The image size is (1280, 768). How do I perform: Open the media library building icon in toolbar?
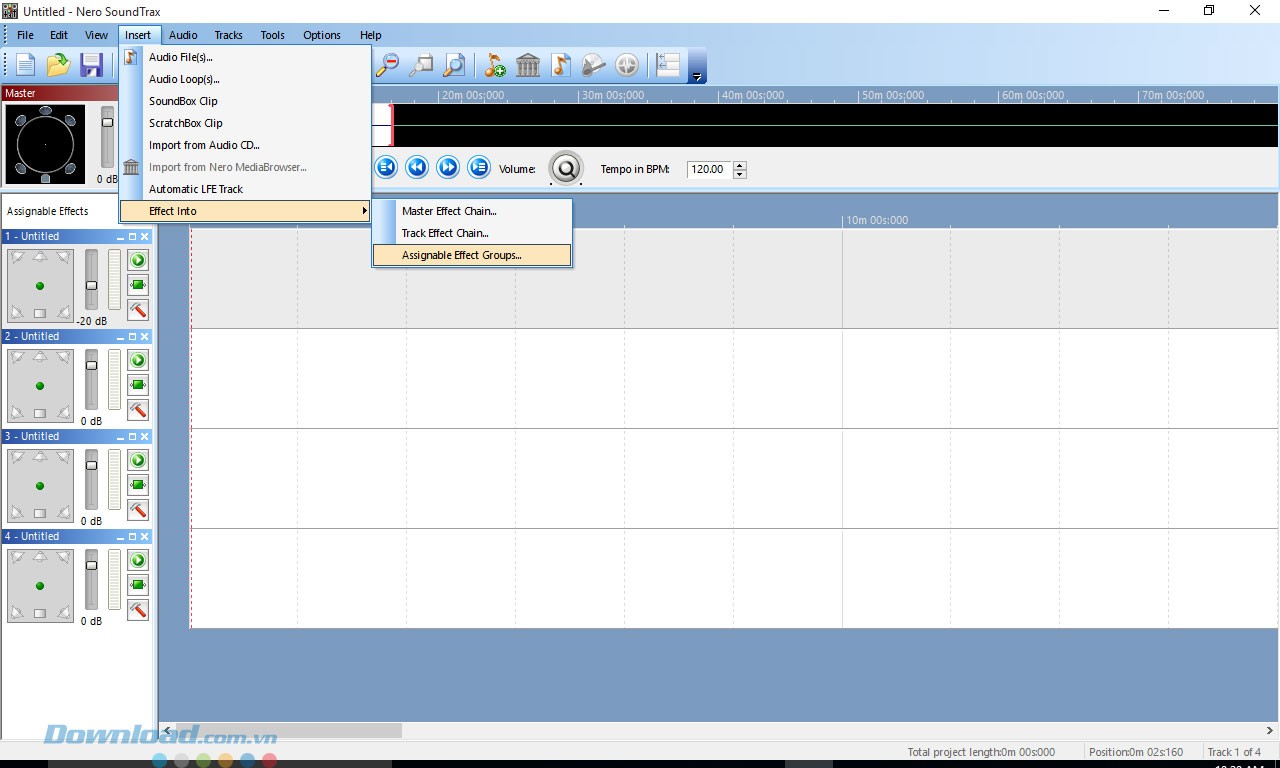pyautogui.click(x=528, y=66)
